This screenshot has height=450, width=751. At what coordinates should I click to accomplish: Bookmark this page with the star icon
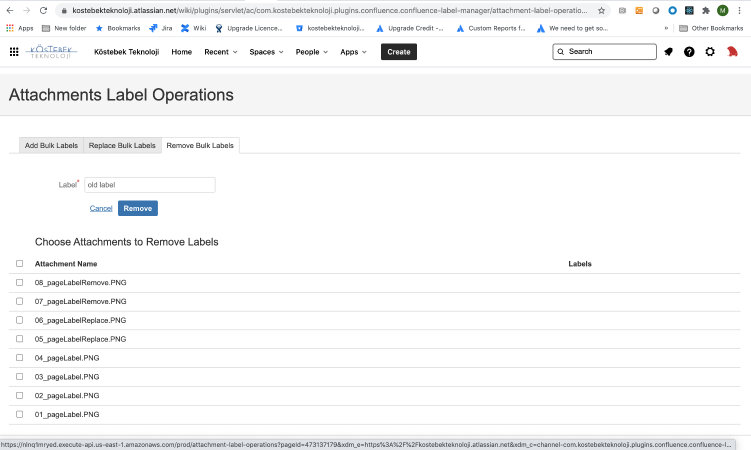601,10
